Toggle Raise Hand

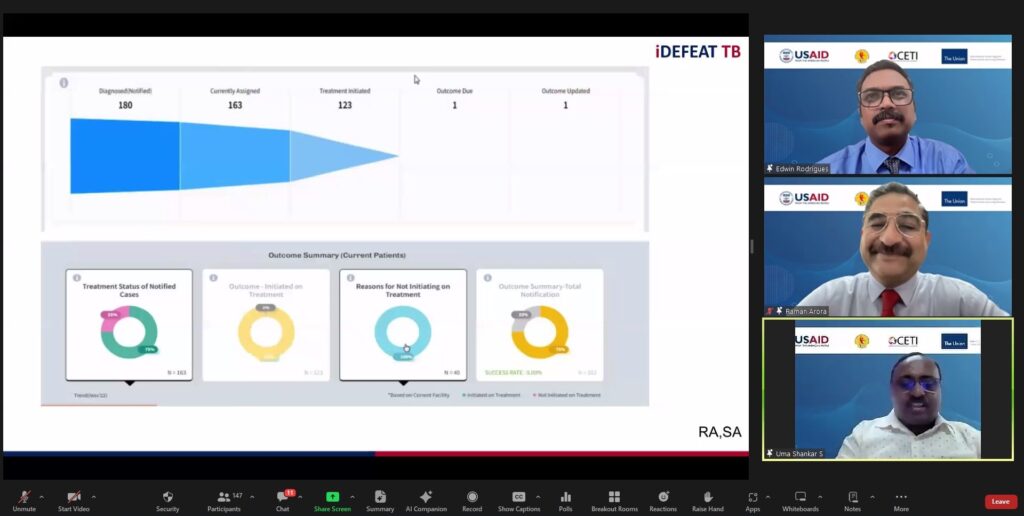(708, 497)
